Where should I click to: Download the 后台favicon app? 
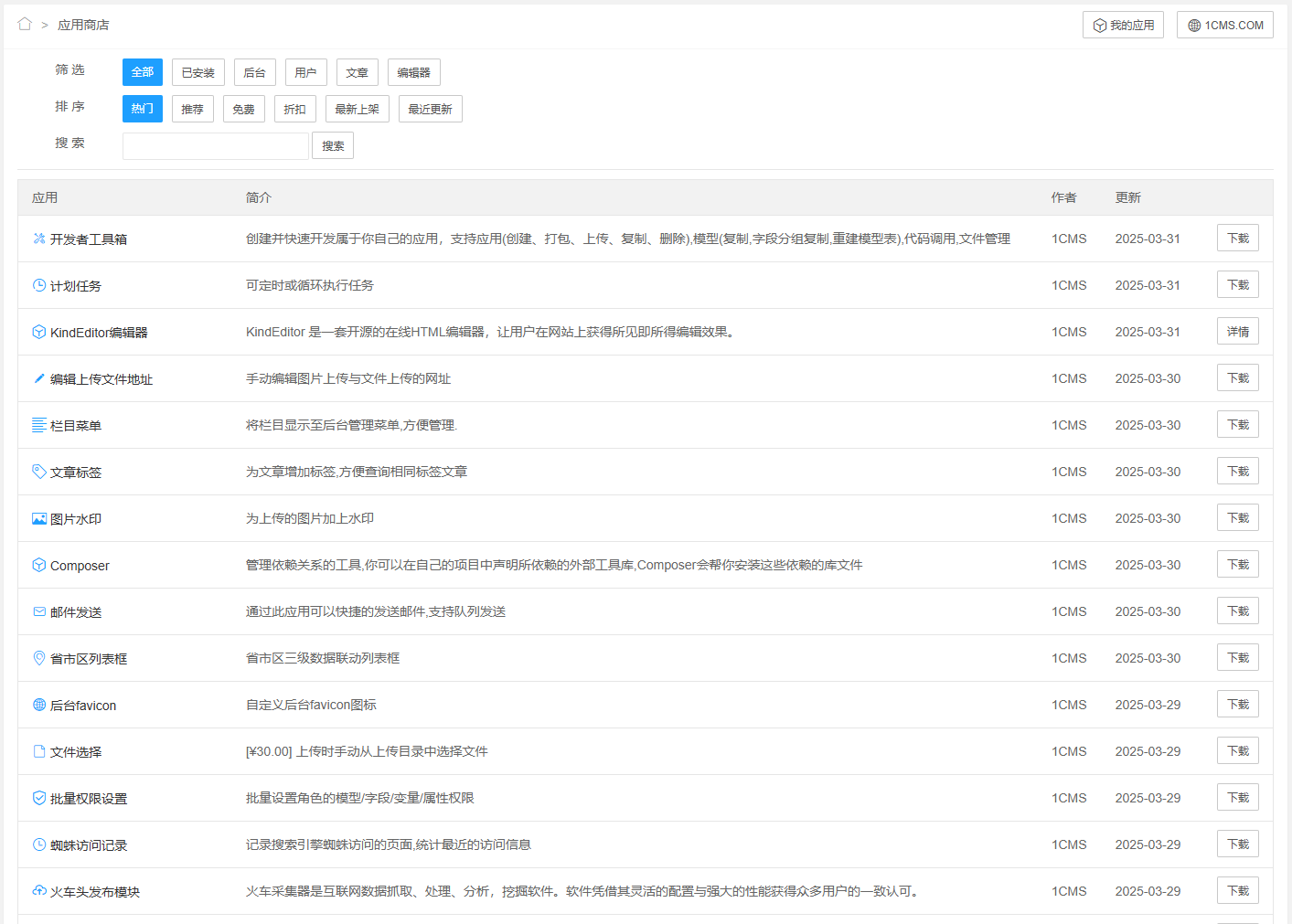(x=1238, y=704)
